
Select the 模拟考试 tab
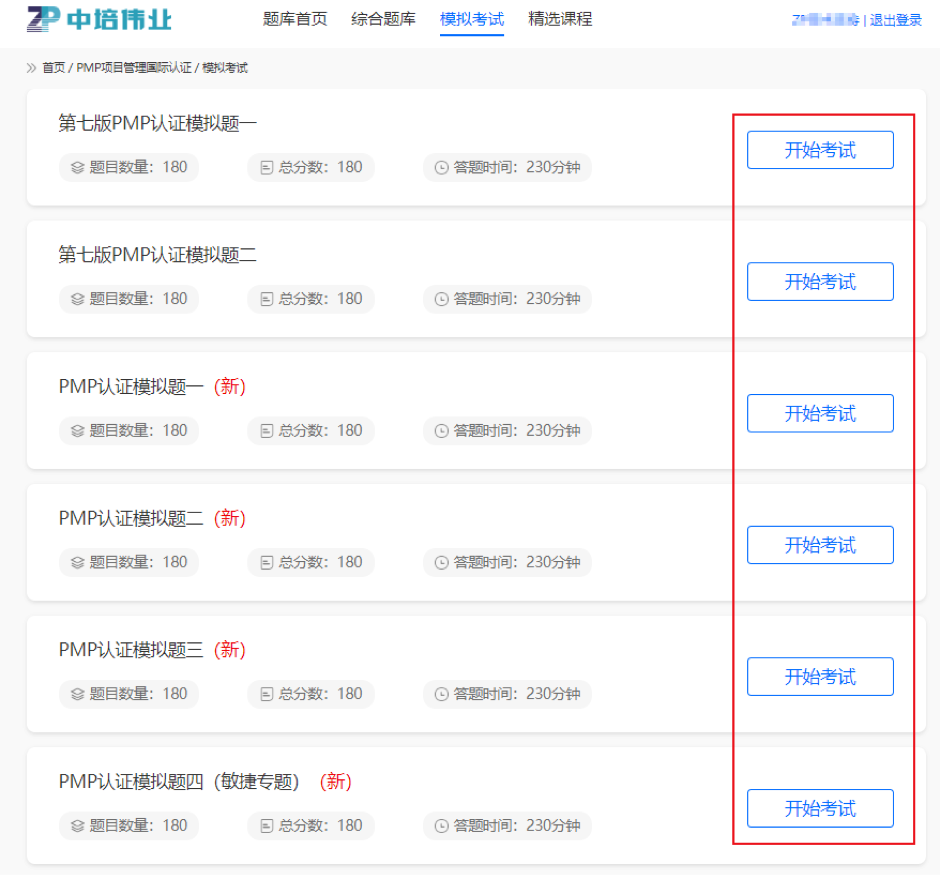coord(472,19)
